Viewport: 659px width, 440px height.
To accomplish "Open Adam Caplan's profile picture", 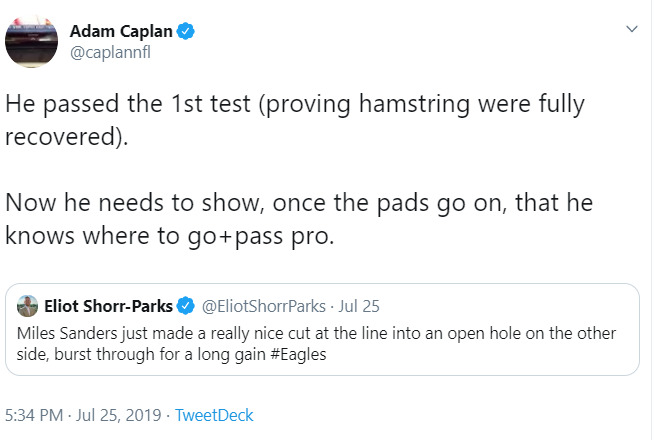I will (32, 42).
